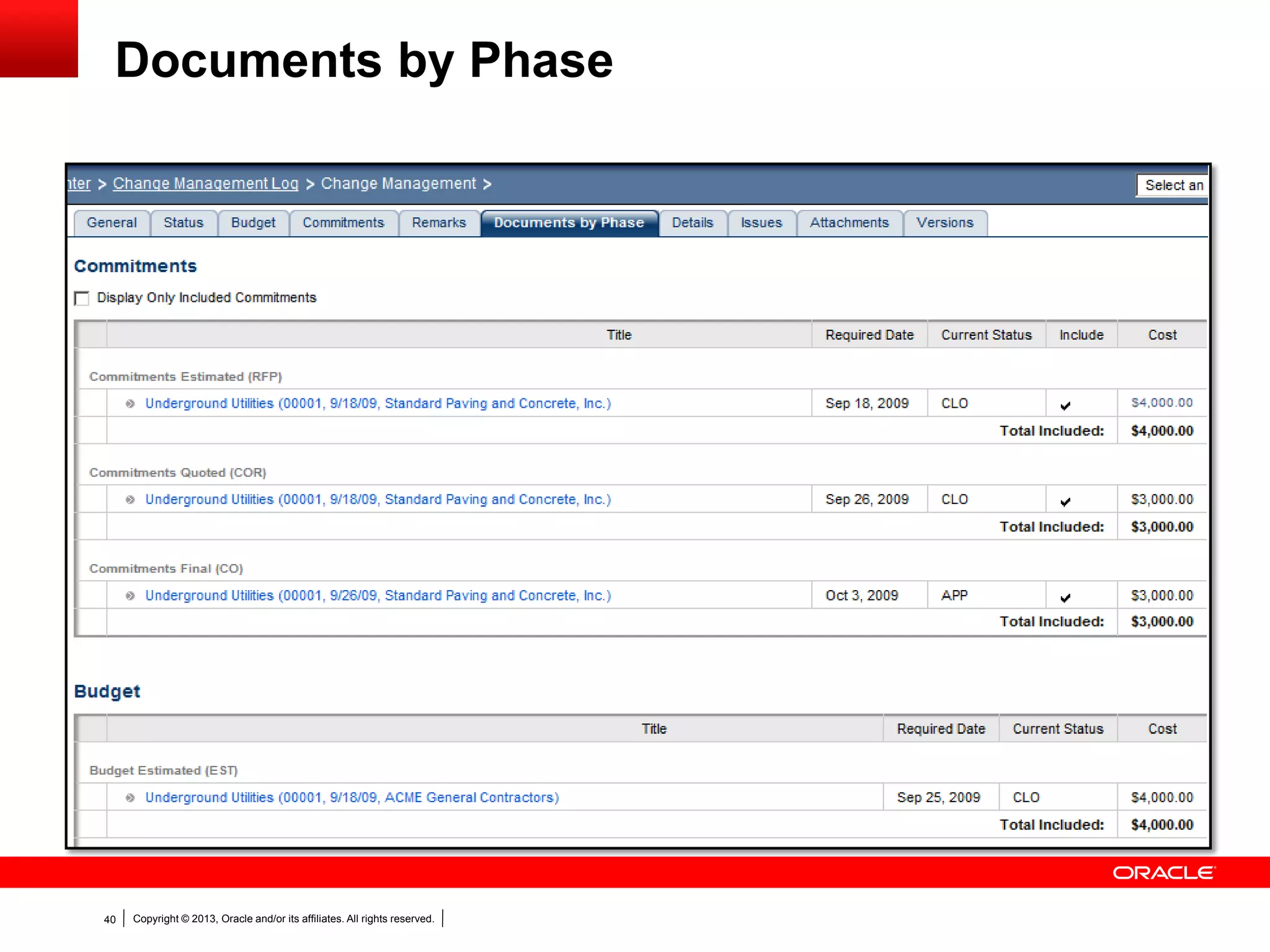The image size is (1270, 952).
Task: Click the Include column header
Action: (x=1081, y=335)
